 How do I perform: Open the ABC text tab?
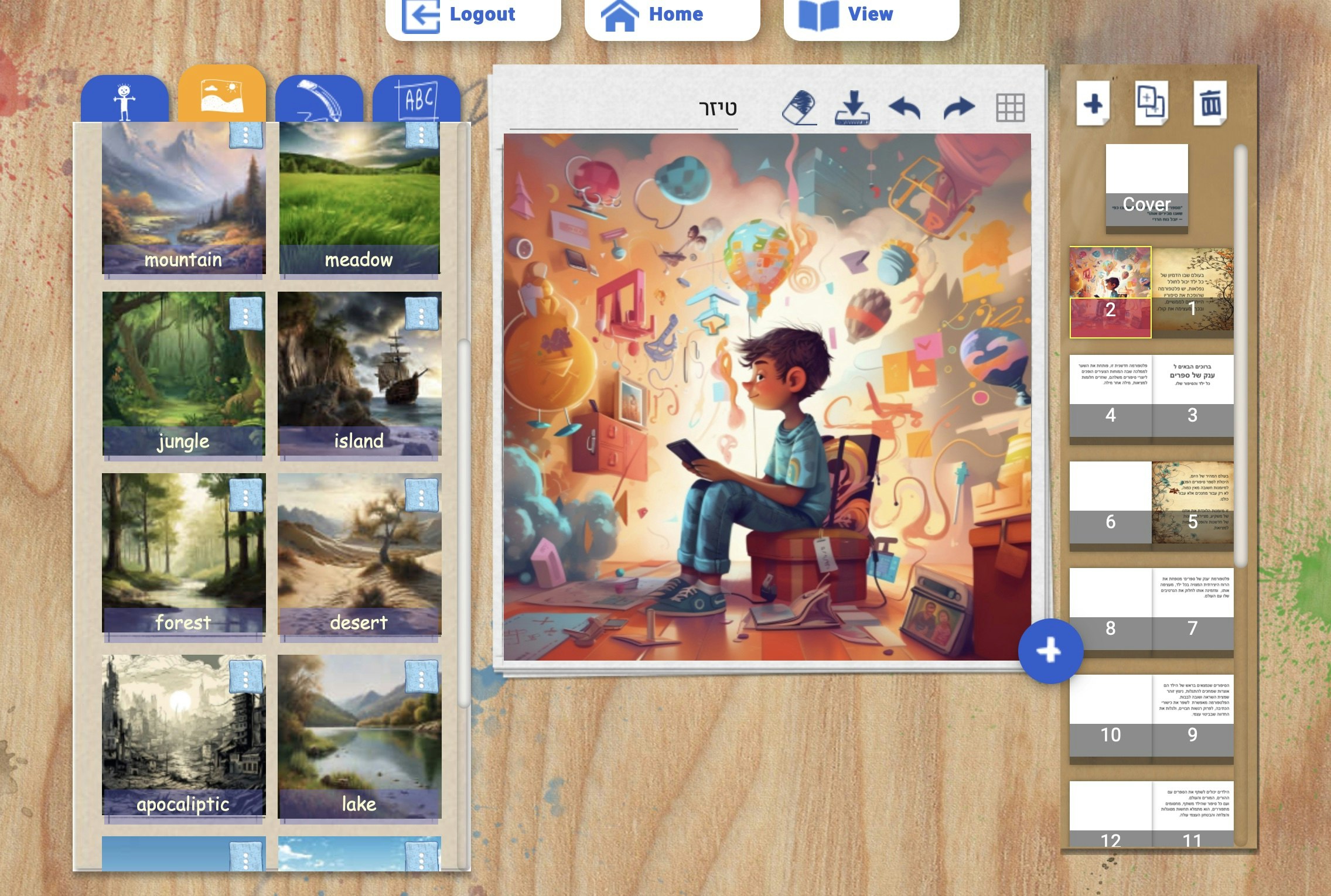pyautogui.click(x=417, y=100)
